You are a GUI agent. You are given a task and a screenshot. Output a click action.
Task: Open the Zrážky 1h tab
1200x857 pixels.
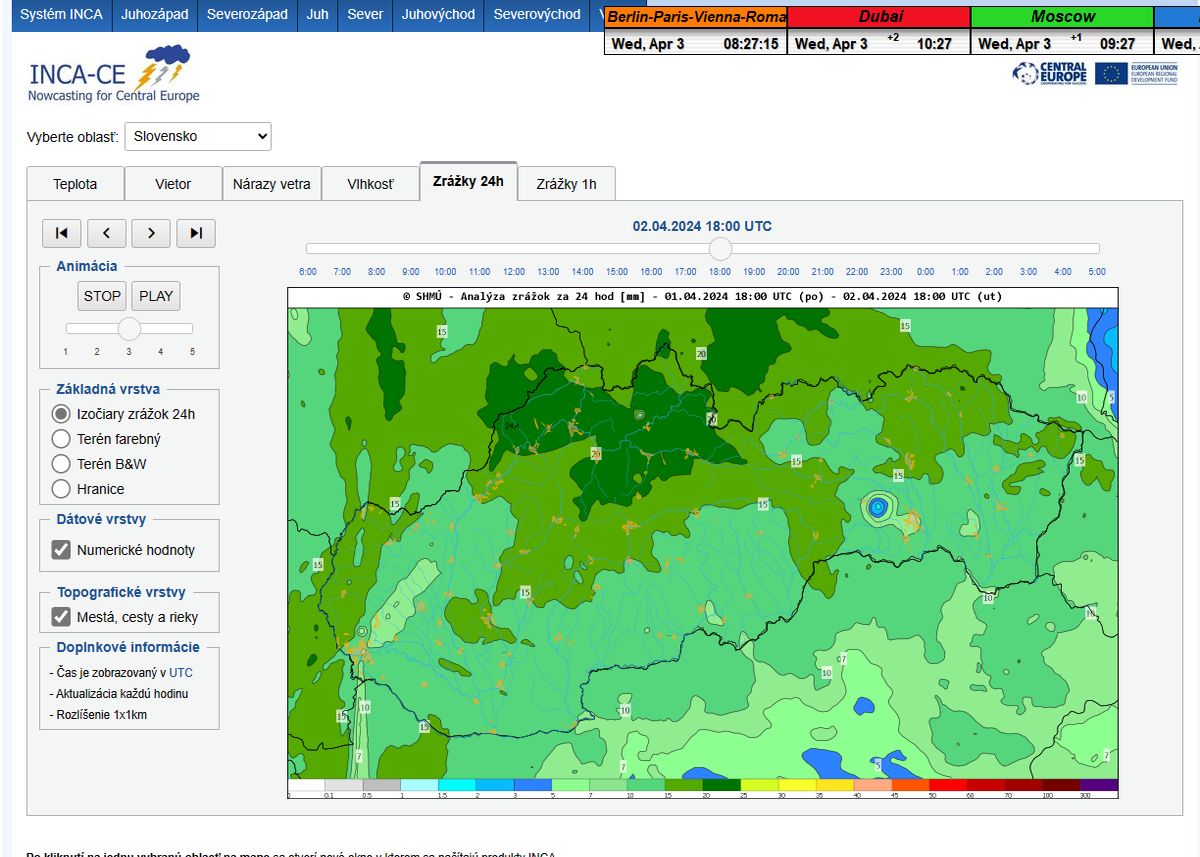point(566,184)
